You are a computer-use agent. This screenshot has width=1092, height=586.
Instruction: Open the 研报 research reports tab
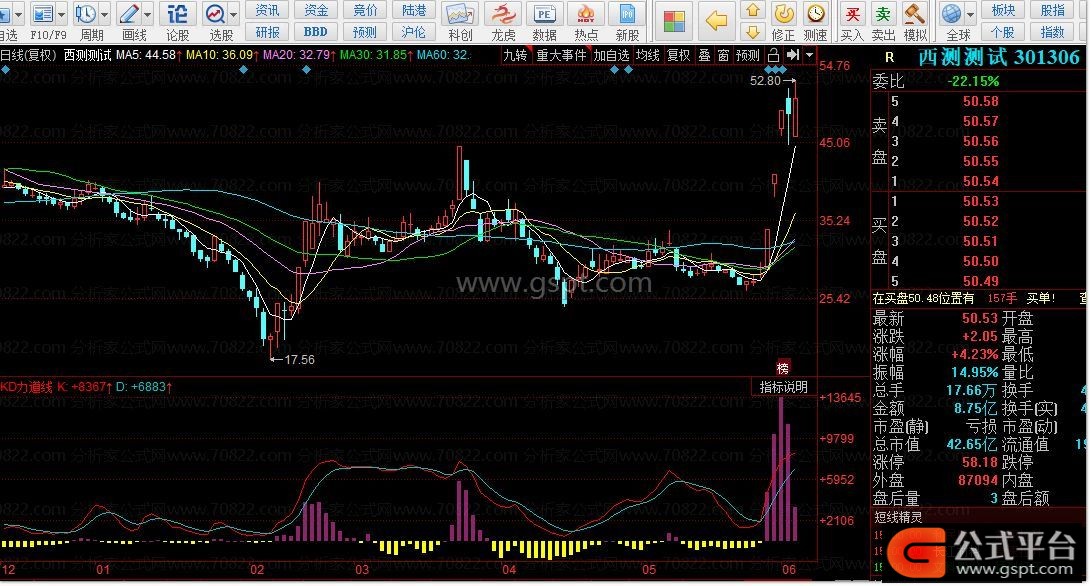[x=267, y=32]
